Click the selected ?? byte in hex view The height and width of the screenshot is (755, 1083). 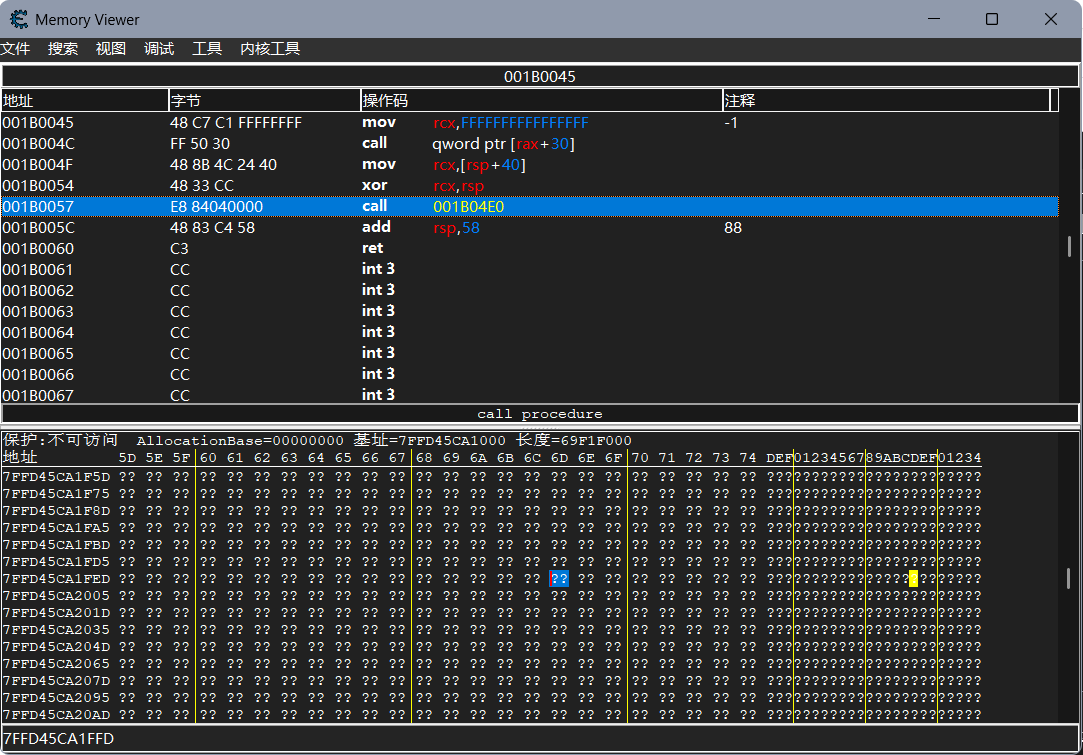click(559, 579)
